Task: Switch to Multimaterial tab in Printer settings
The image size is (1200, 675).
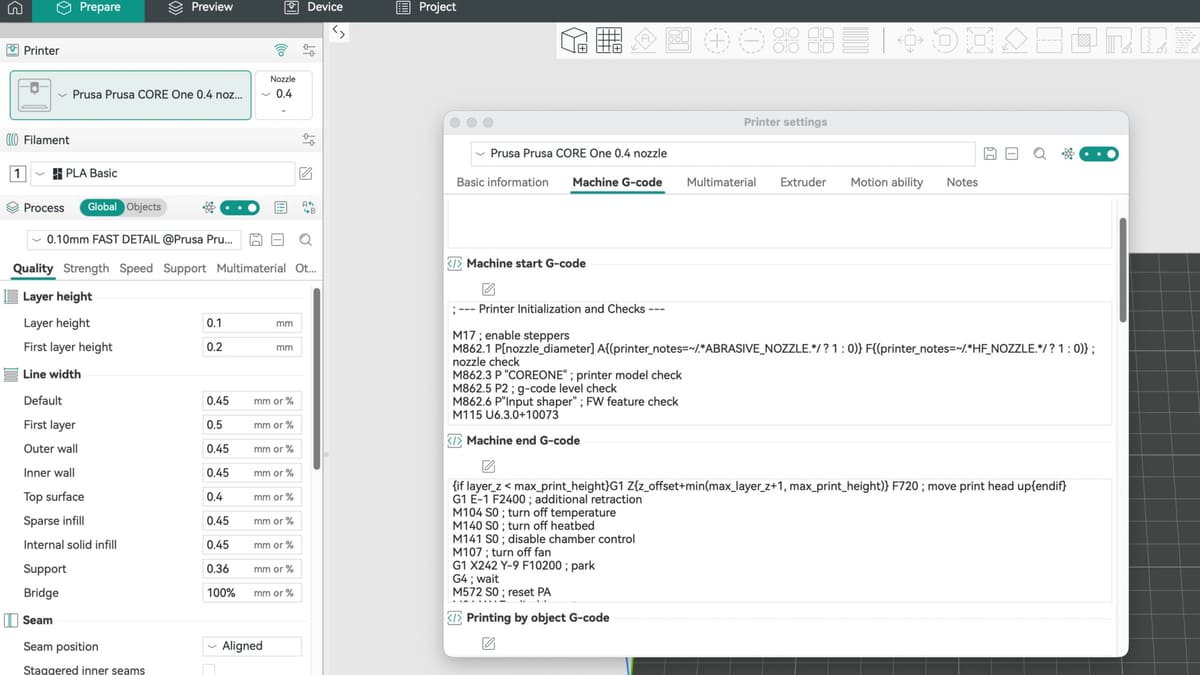Action: (x=721, y=182)
